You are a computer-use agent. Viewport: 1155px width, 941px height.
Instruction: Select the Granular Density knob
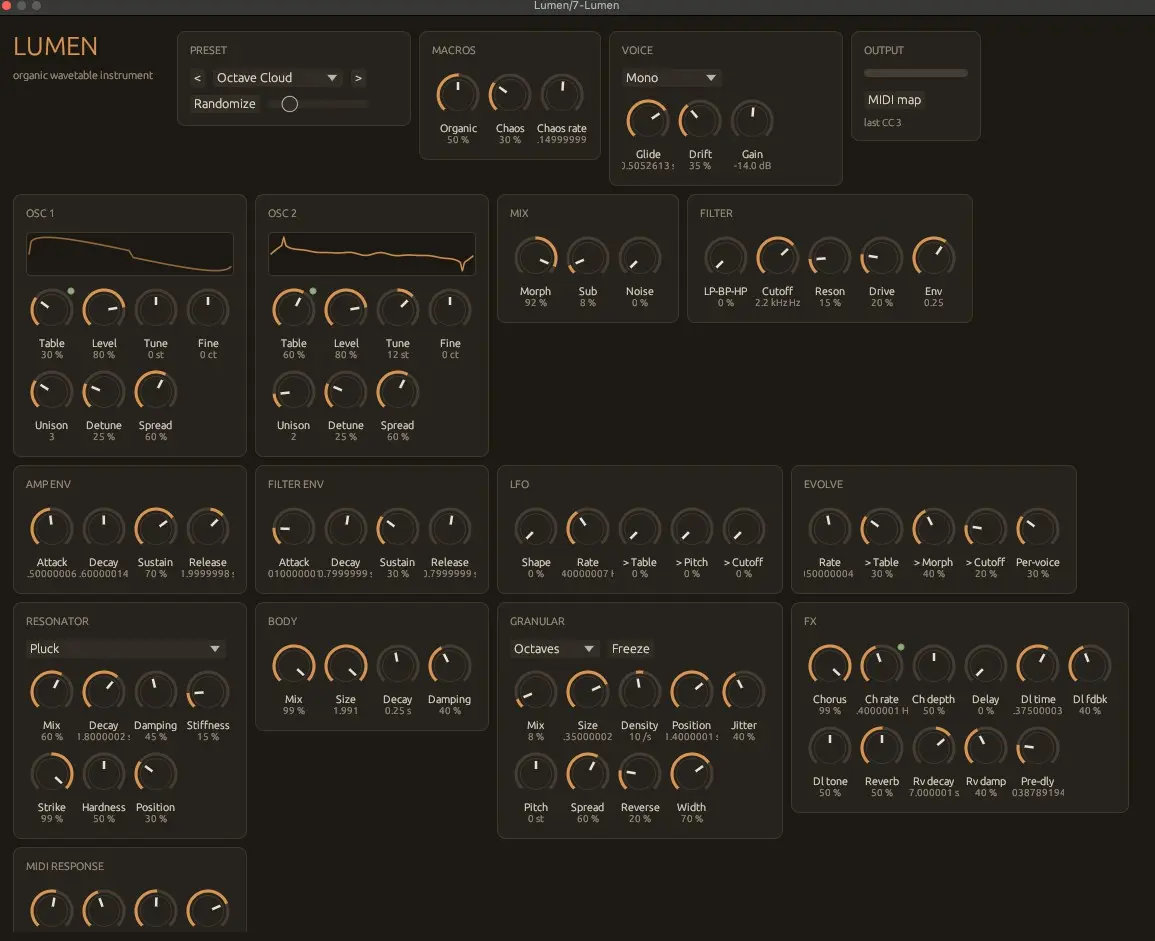[639, 691]
